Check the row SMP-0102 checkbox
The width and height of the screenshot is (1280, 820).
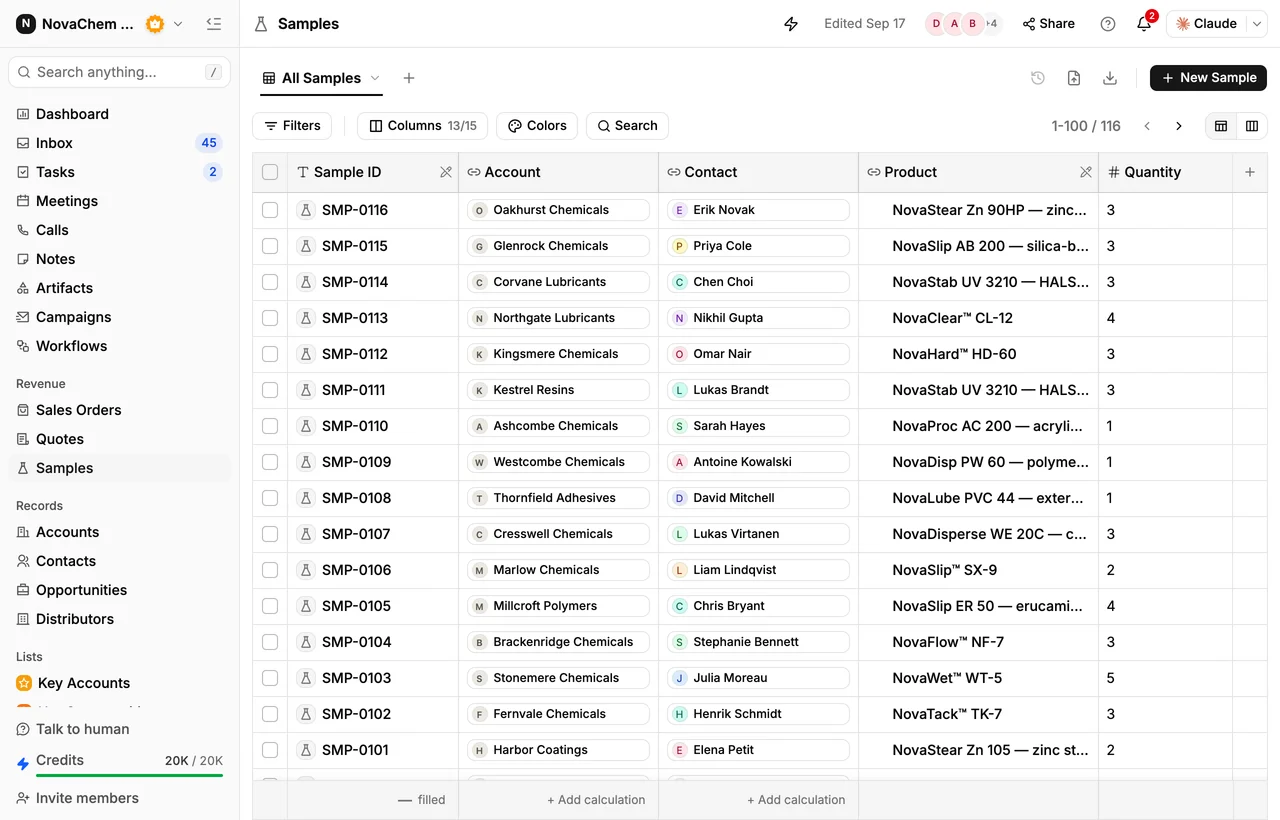[x=270, y=714]
